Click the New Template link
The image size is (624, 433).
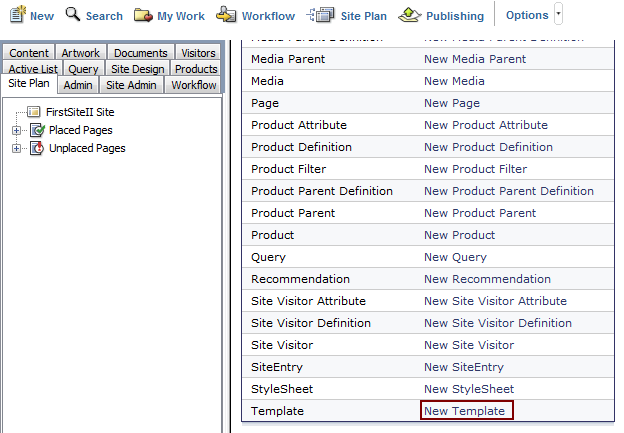tap(464, 411)
